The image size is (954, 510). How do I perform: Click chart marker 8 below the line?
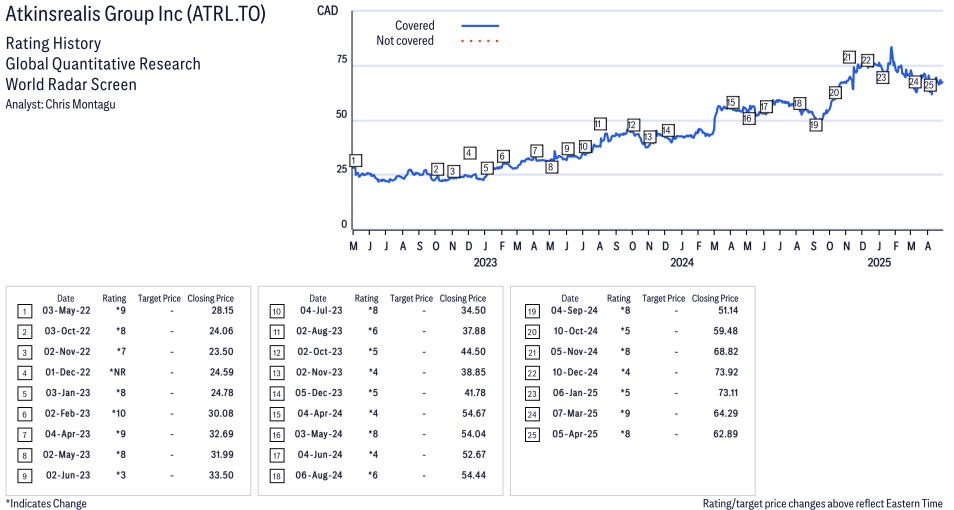coord(551,166)
